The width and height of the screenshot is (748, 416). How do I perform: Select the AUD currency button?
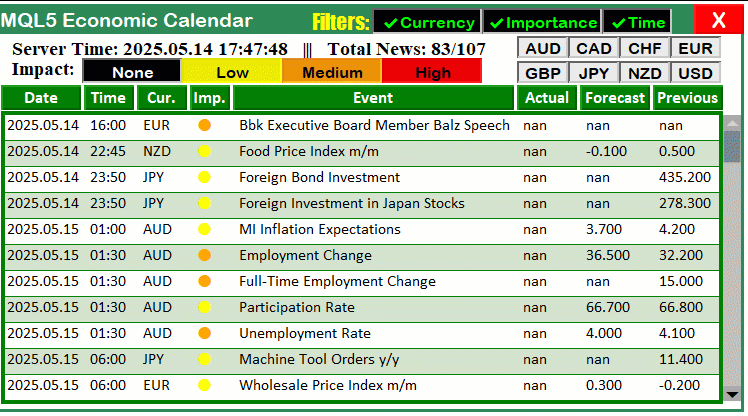pos(542,48)
